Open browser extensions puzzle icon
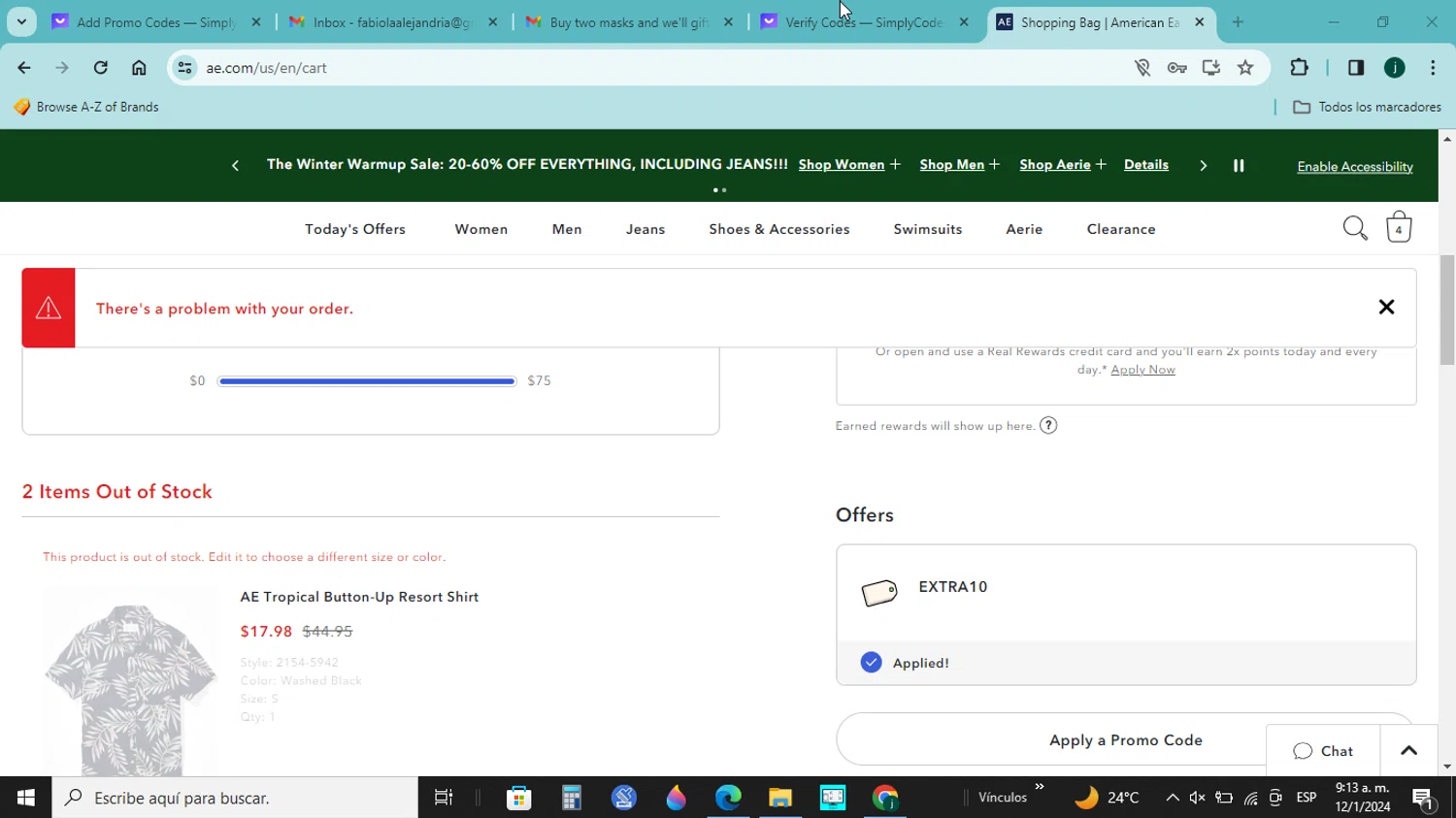The width and height of the screenshot is (1456, 818). tap(1299, 68)
